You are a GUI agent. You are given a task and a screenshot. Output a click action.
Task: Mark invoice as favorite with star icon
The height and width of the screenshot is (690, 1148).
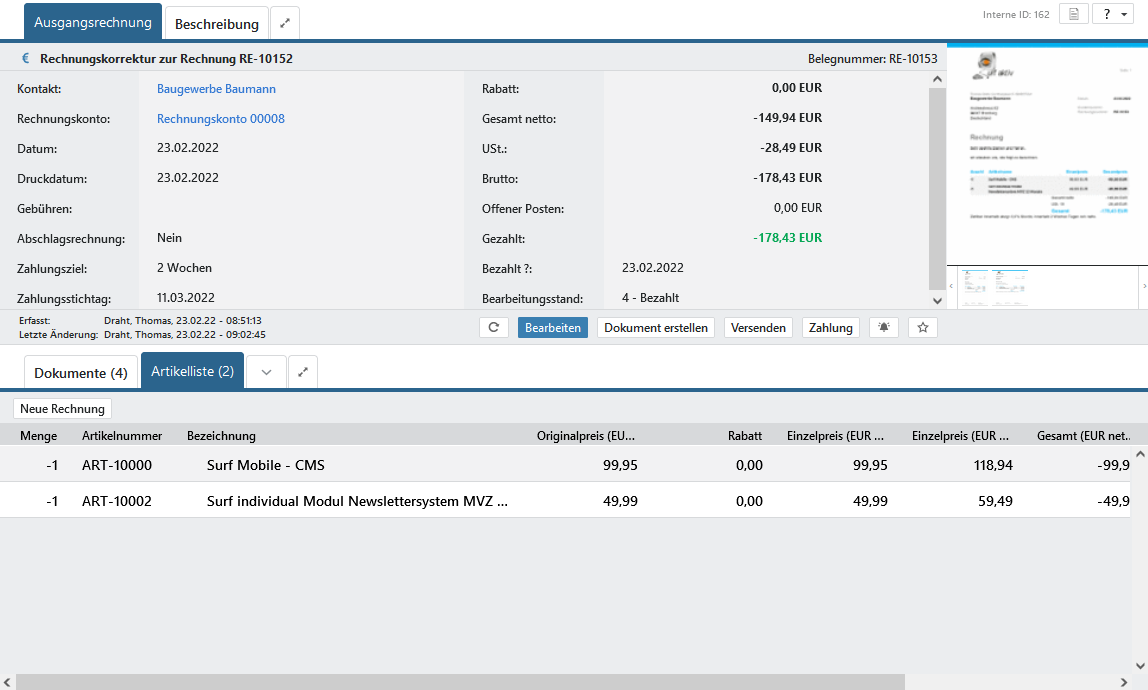pyautogui.click(x=922, y=328)
